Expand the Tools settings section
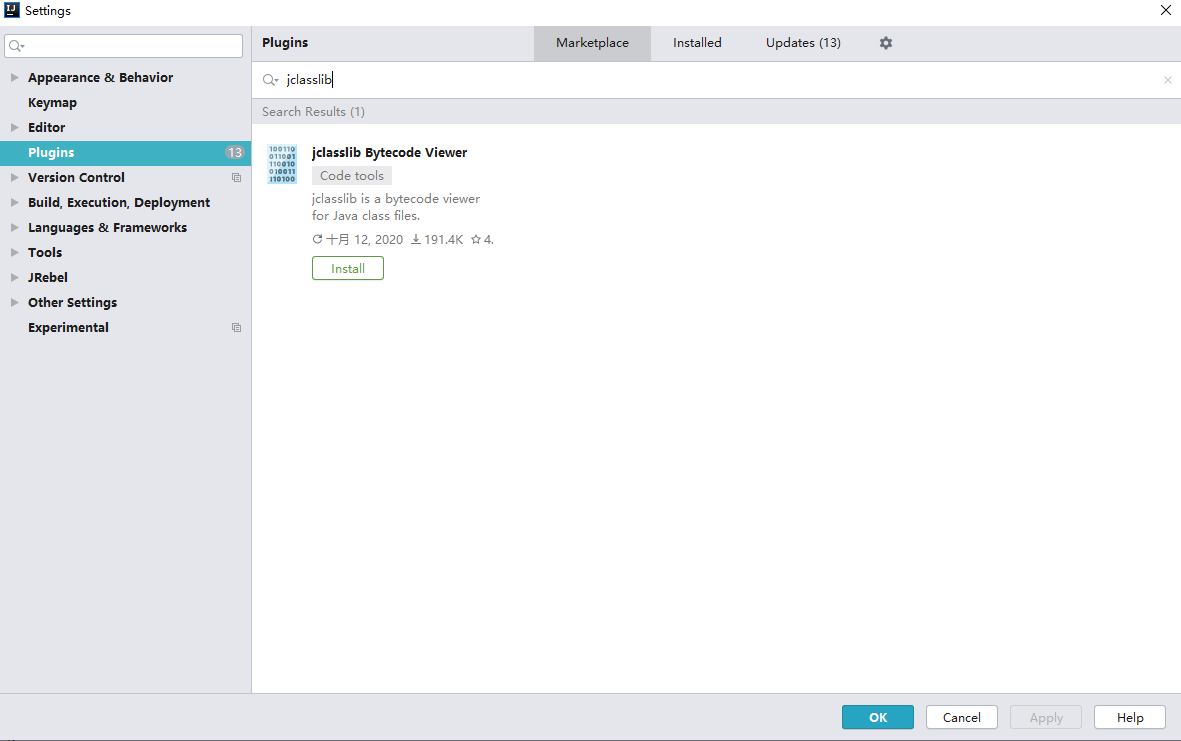Image resolution: width=1181 pixels, height=741 pixels. [14, 252]
